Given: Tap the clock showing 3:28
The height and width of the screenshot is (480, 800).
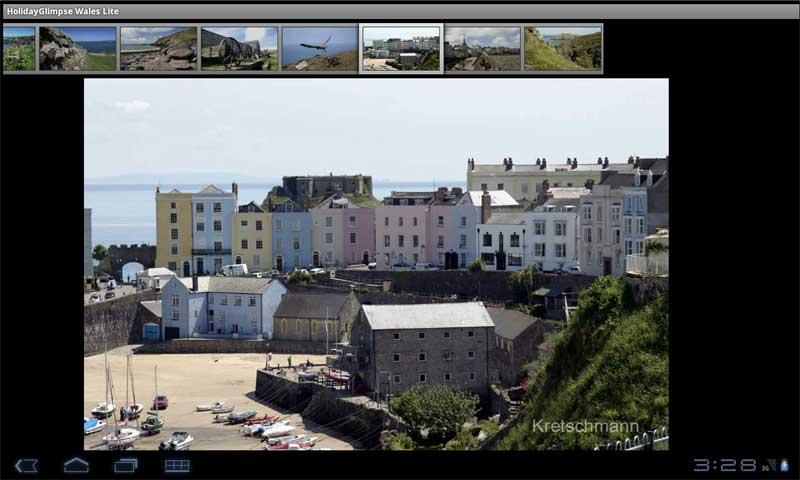Looking at the screenshot, I should click(725, 465).
